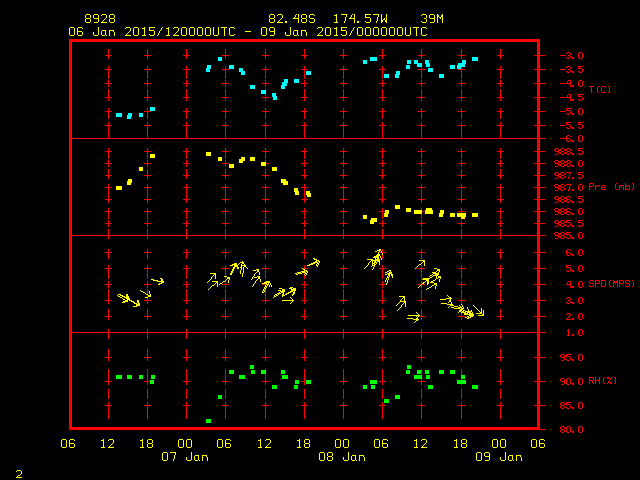Viewport: 640px width, 480px height.
Task: Click the RH(%) humidity axis label
Action: [604, 381]
